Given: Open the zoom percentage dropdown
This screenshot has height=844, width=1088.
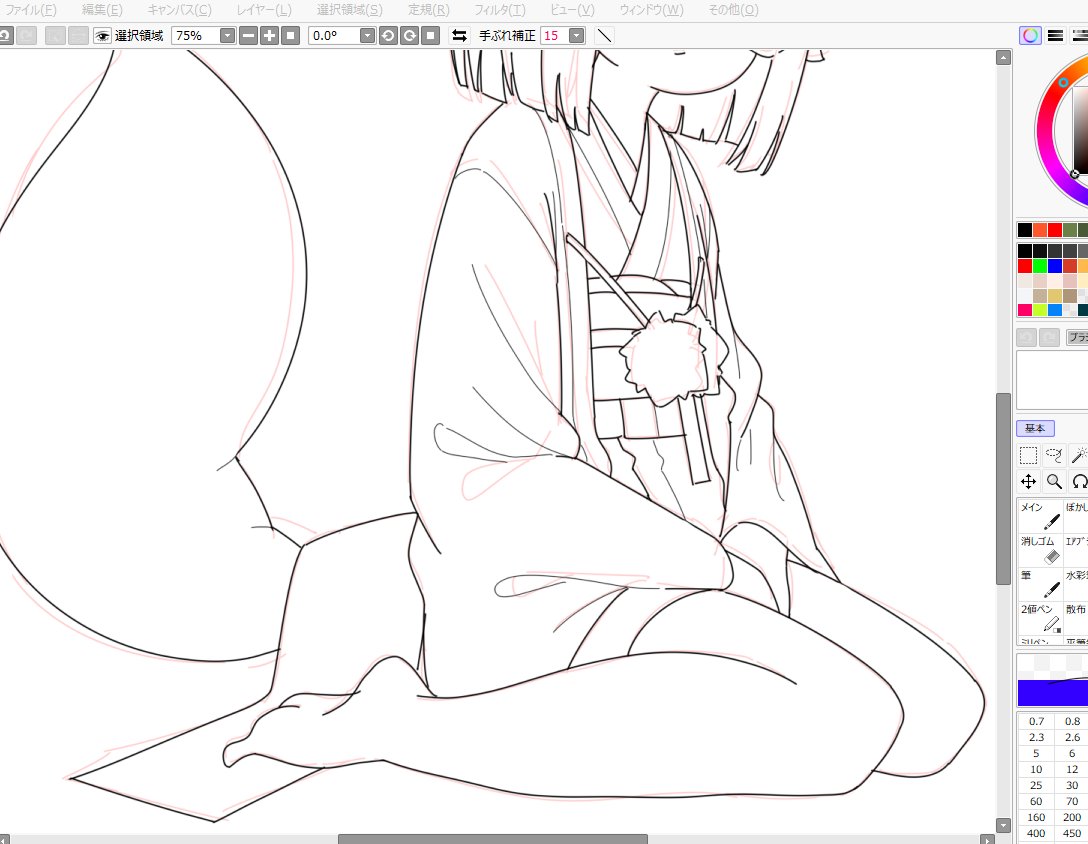Looking at the screenshot, I should tap(227, 36).
